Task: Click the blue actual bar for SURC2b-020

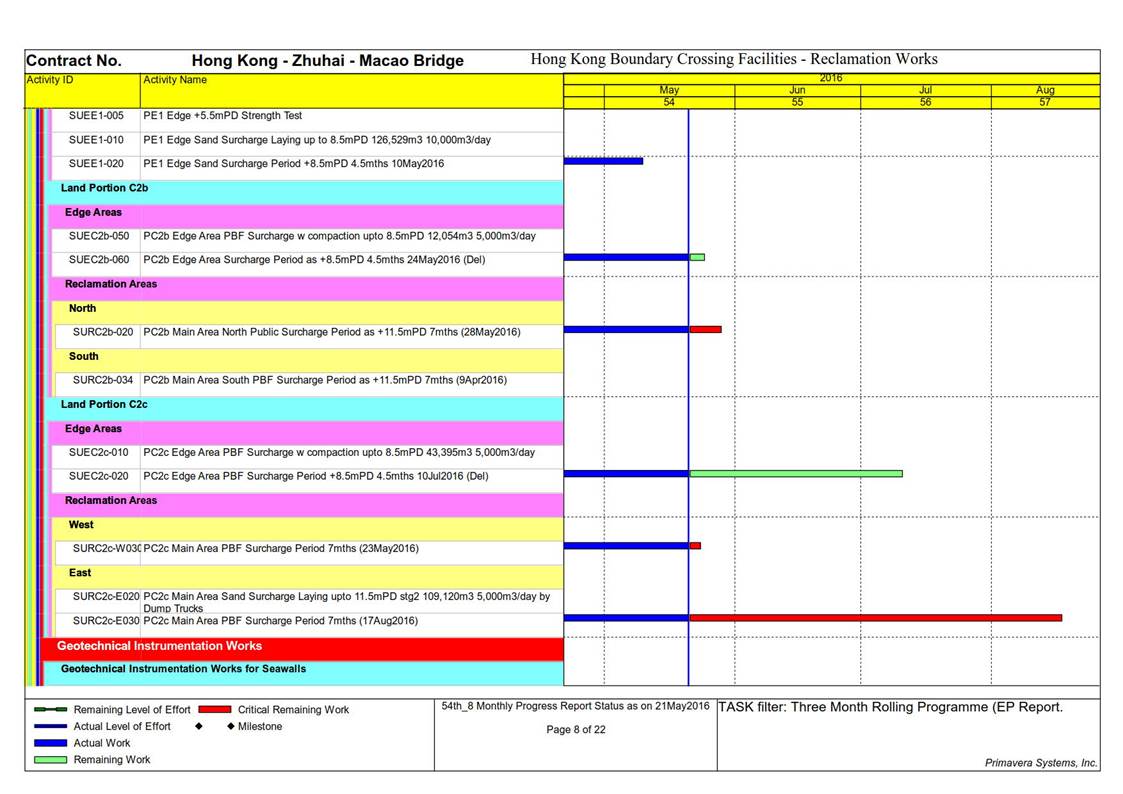Action: pos(626,329)
